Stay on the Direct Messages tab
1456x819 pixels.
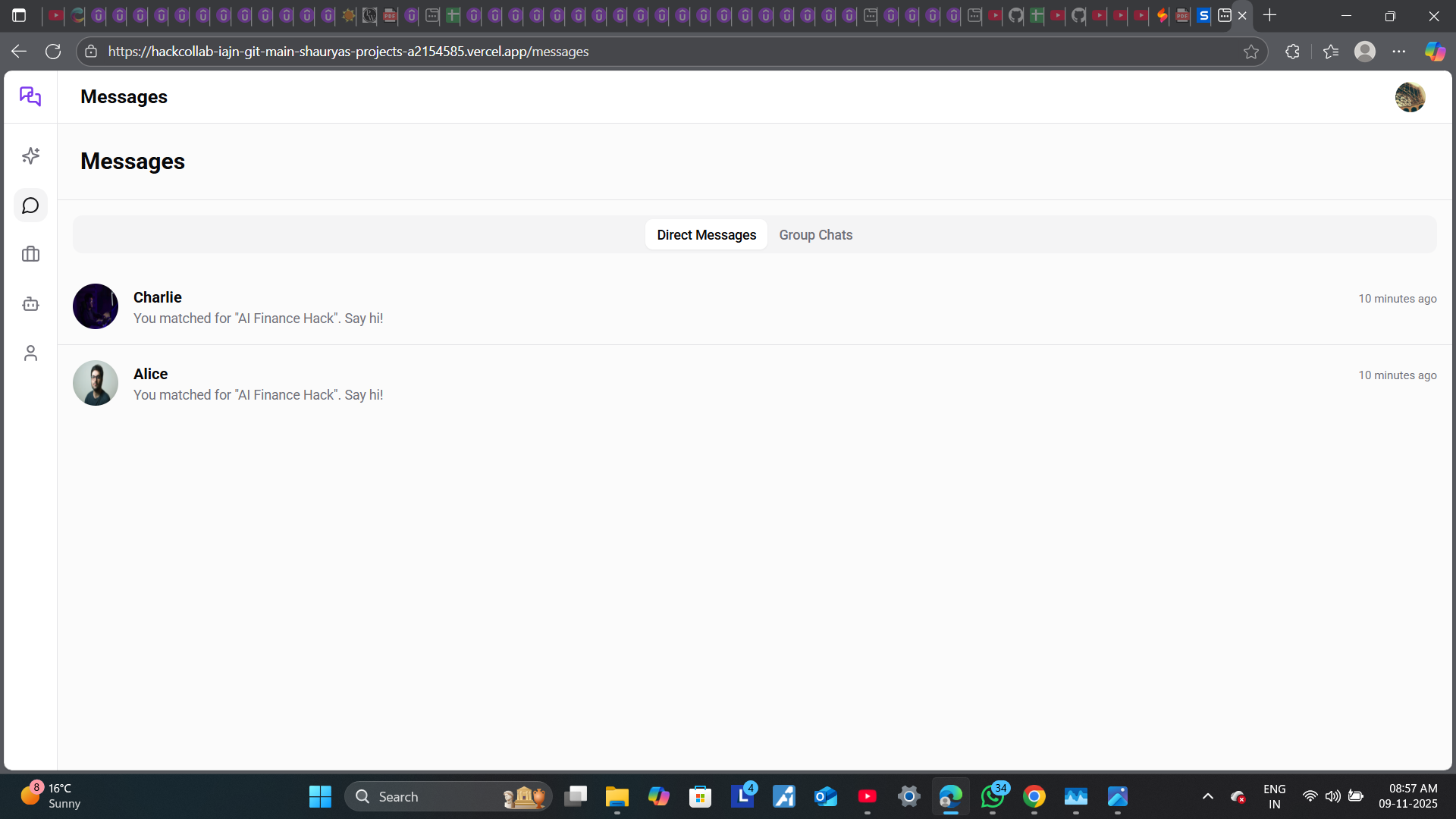(x=706, y=235)
